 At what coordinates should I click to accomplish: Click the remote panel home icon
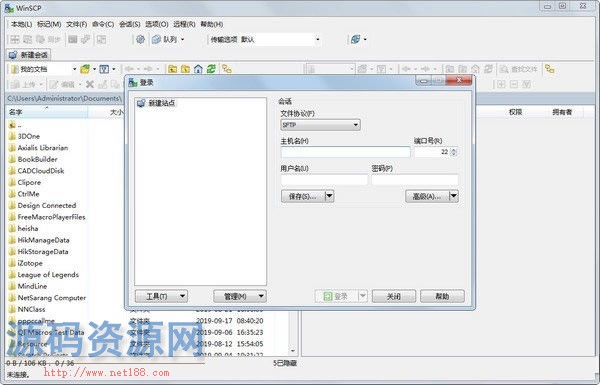(x=475, y=69)
